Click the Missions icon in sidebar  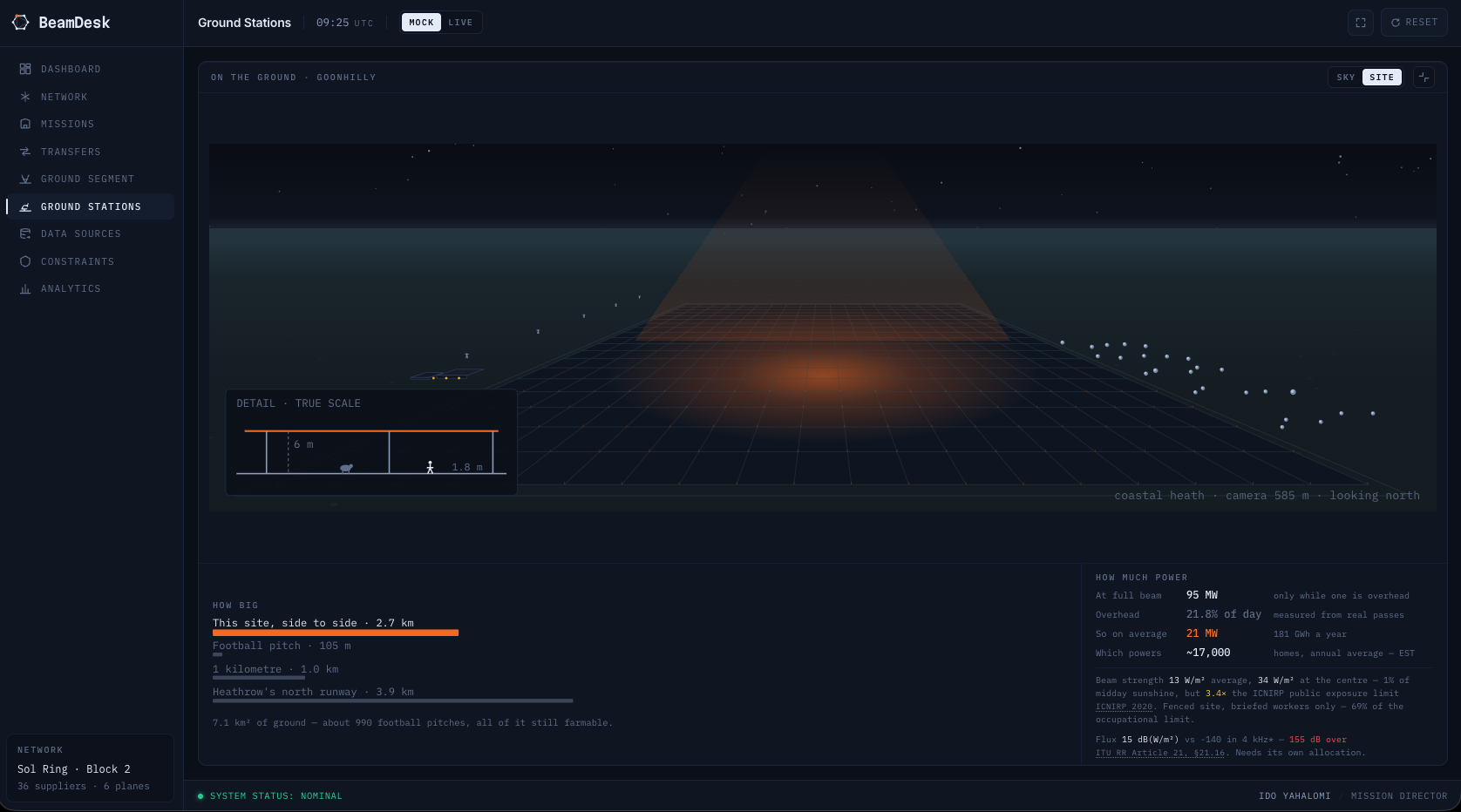pos(25,124)
